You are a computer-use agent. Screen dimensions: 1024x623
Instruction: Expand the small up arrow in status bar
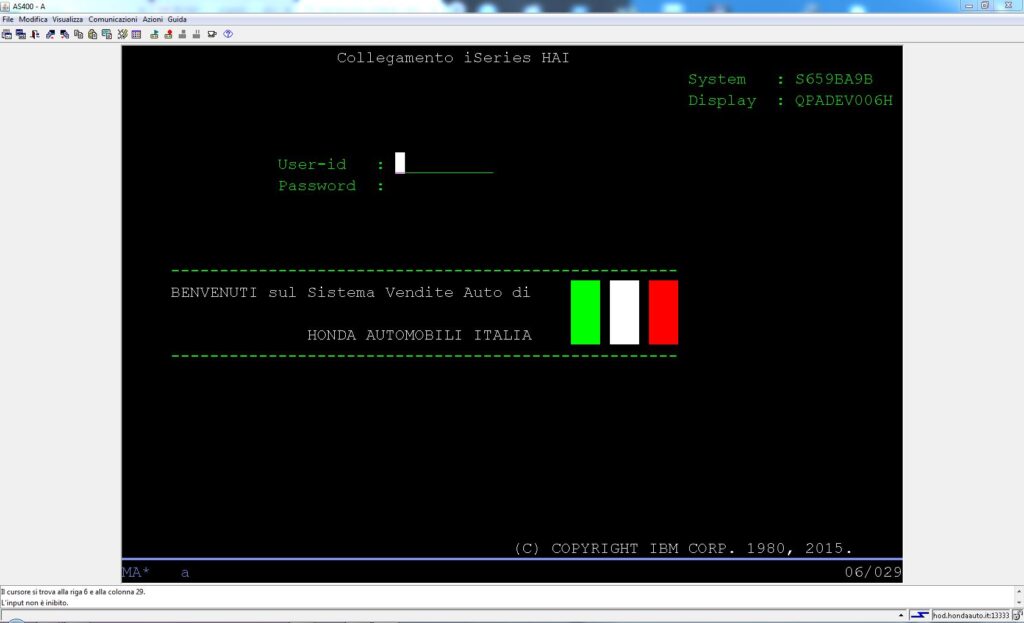899,615
